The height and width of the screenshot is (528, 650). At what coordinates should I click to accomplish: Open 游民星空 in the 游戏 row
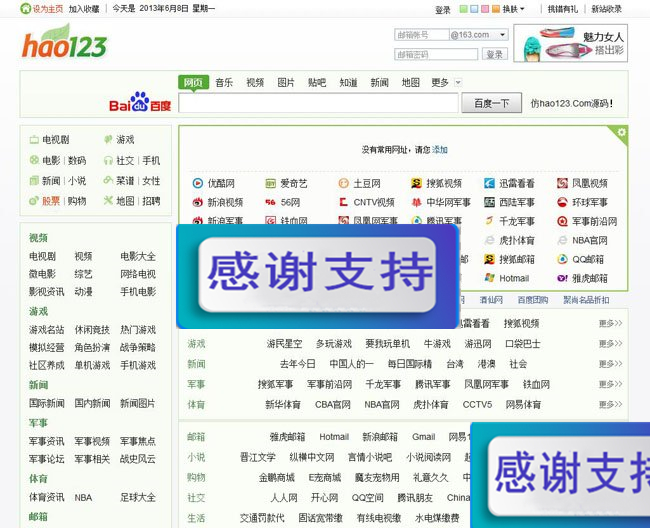pos(284,344)
